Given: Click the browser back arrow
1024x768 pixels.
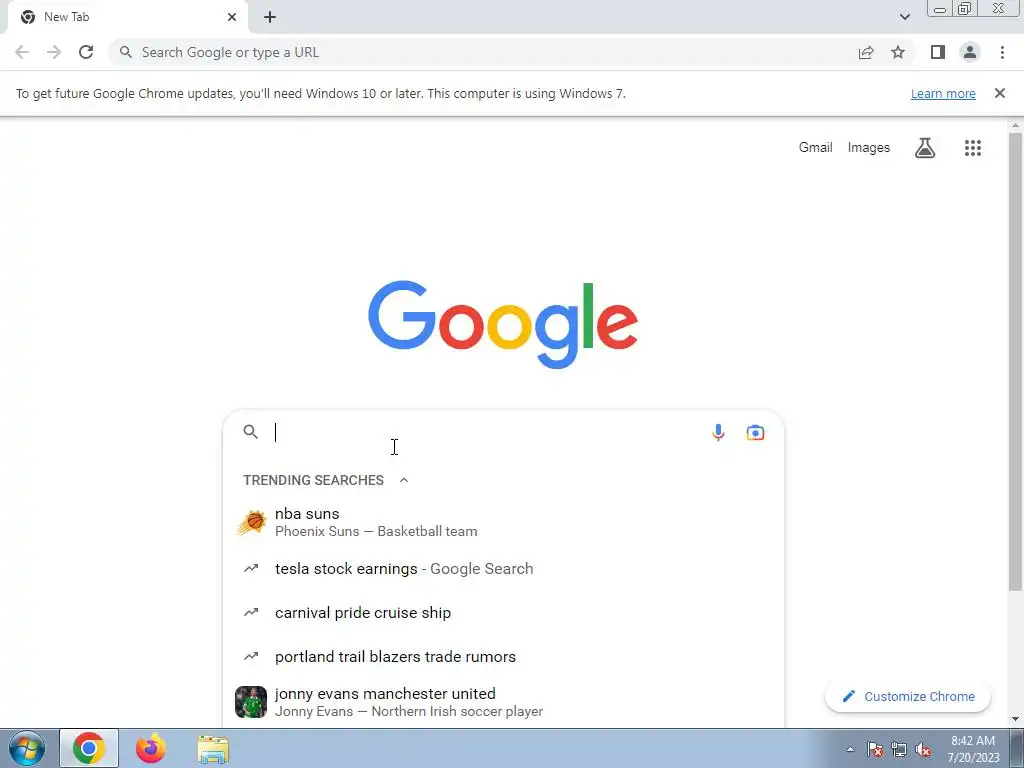Looking at the screenshot, I should (22, 52).
